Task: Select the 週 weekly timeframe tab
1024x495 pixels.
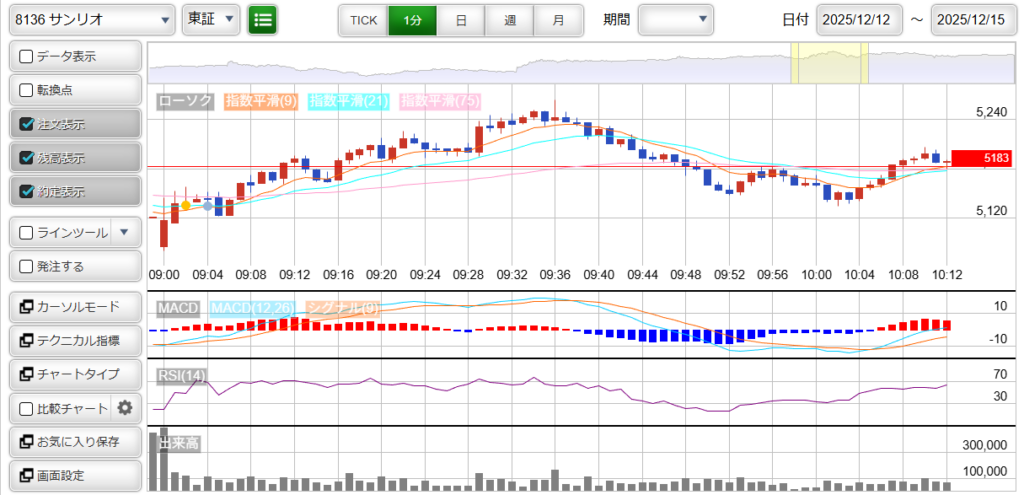Action: click(510, 20)
